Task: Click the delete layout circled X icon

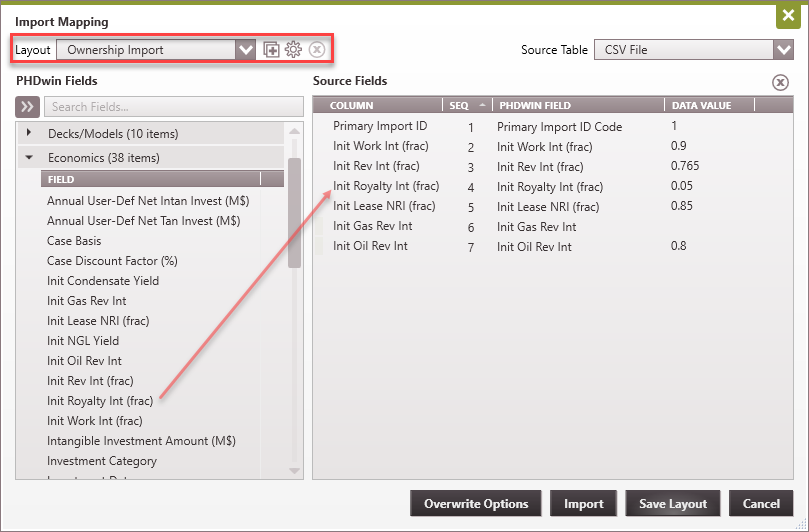Action: click(317, 50)
